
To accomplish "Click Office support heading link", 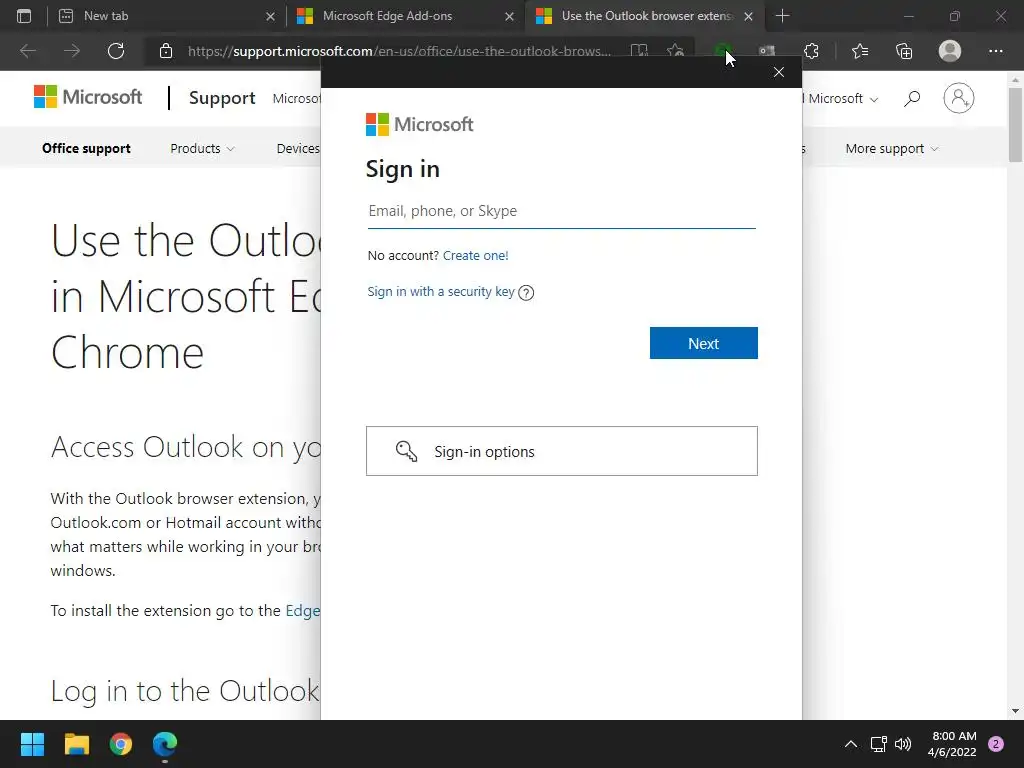I will click(x=86, y=148).
